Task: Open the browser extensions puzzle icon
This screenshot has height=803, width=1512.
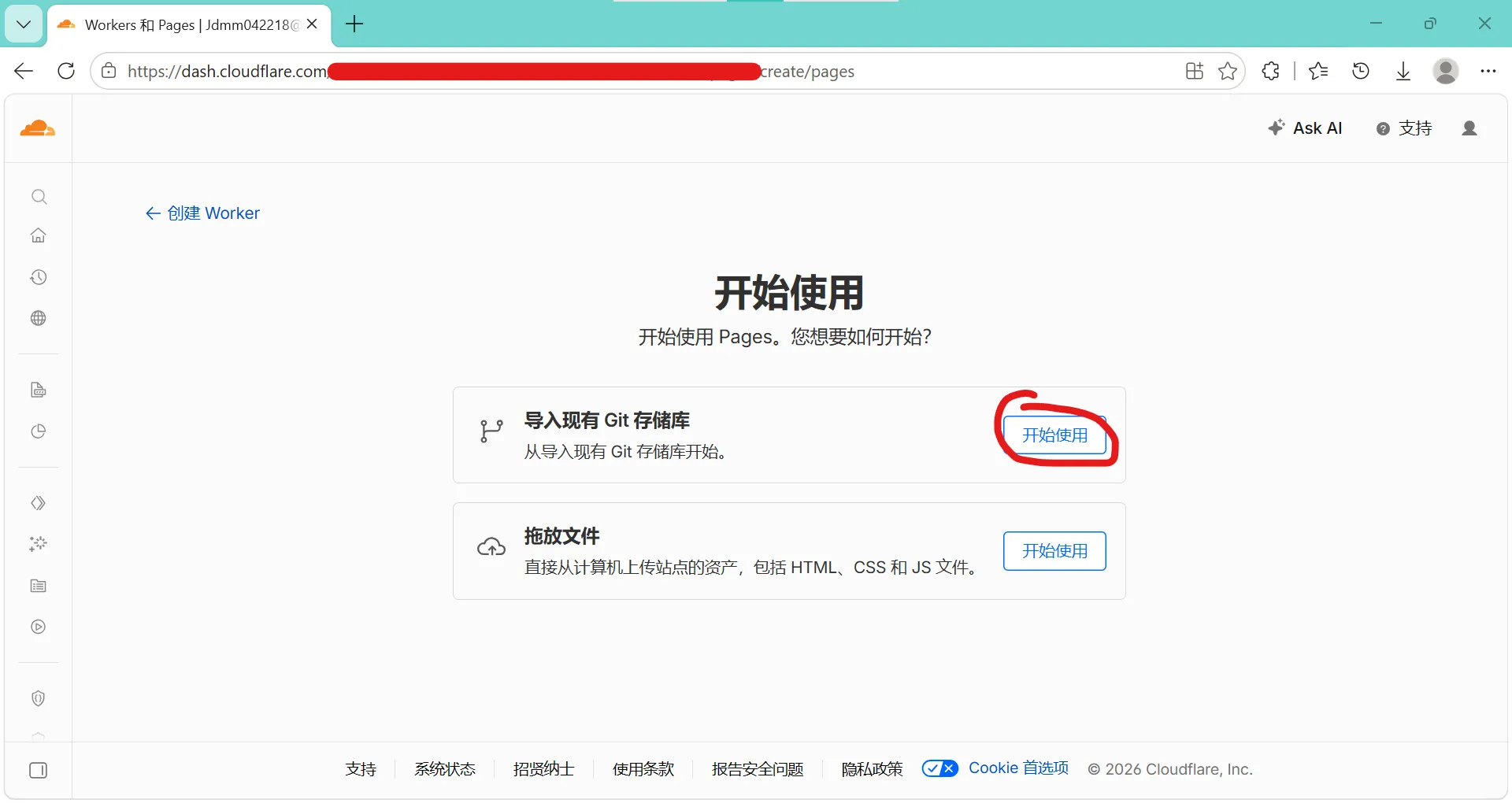Action: (1270, 71)
